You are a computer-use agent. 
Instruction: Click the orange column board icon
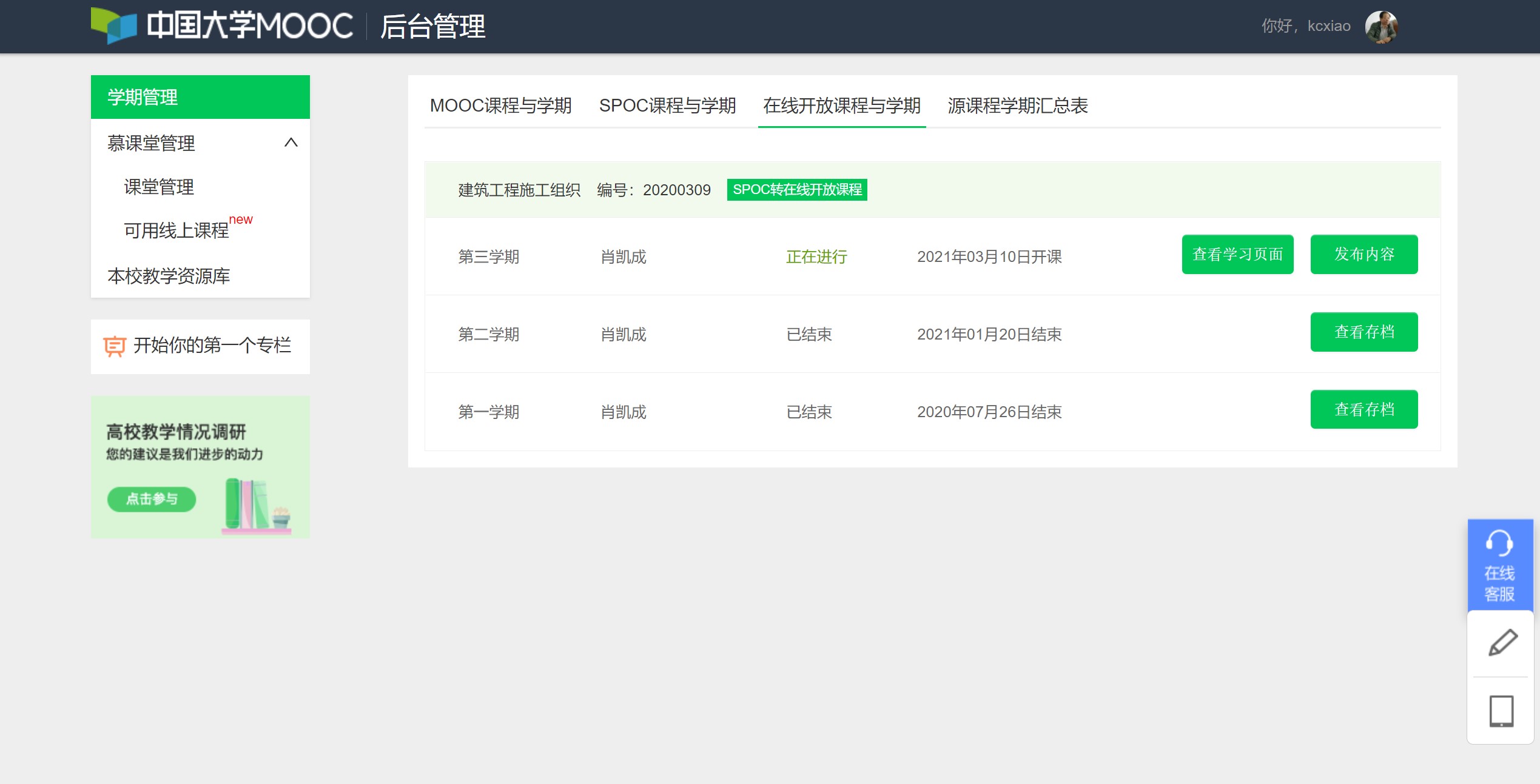pyautogui.click(x=114, y=346)
